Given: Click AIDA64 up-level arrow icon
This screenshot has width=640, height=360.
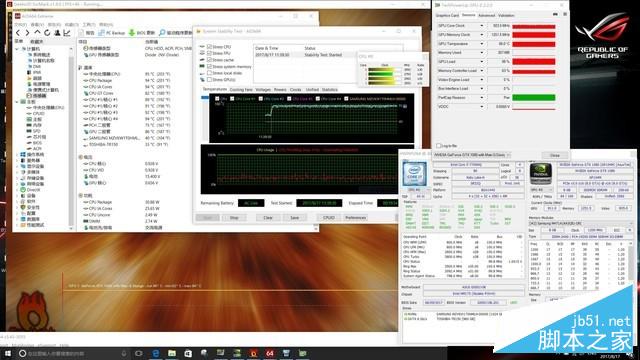Looking at the screenshot, I should pyautogui.click(x=37, y=33).
